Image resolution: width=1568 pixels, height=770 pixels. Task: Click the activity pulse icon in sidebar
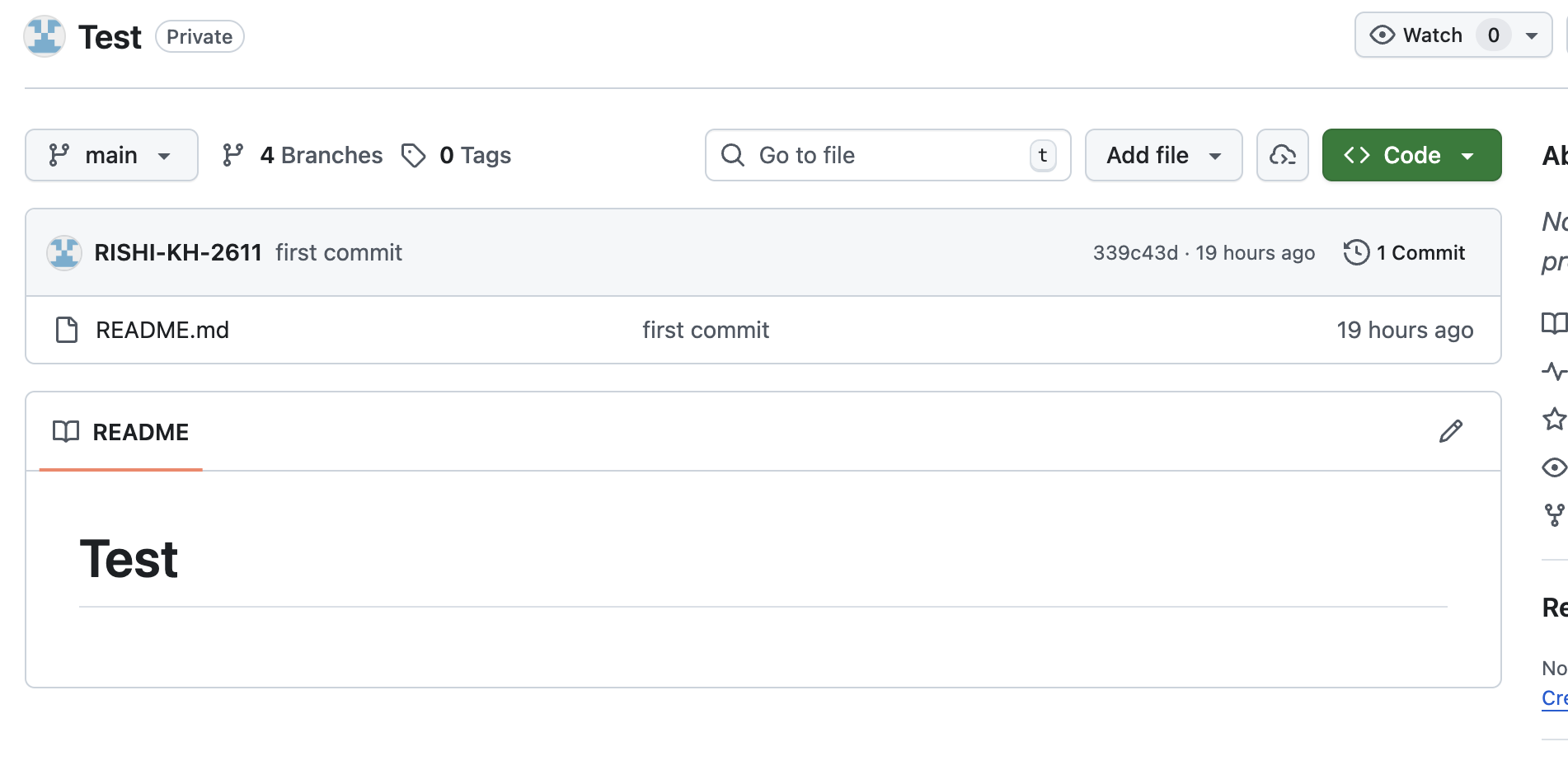coord(1554,371)
